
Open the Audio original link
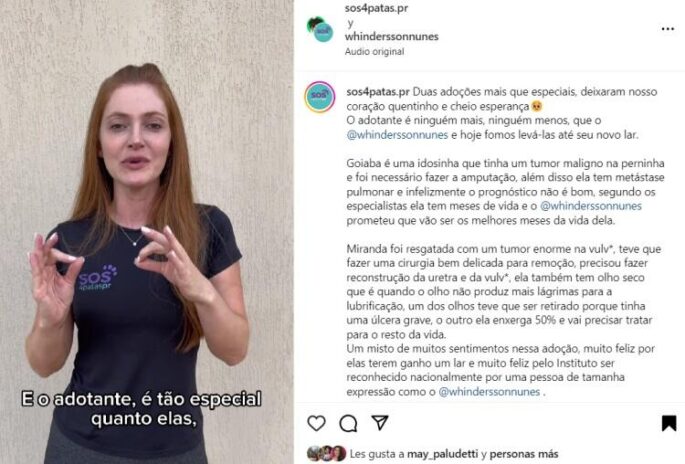(374, 52)
